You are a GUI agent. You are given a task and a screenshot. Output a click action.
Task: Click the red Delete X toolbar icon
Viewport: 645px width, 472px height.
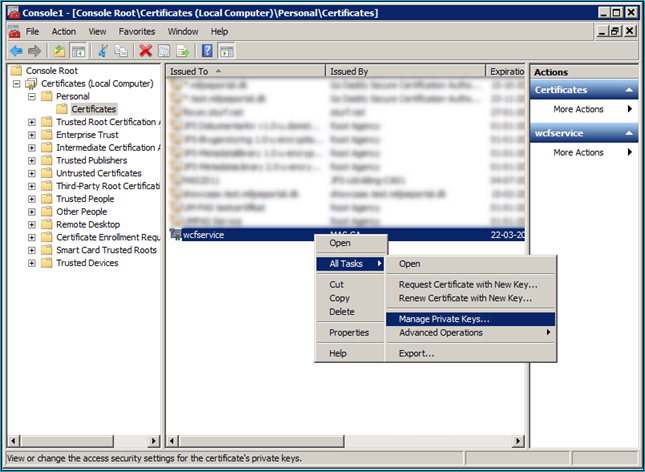click(x=146, y=51)
